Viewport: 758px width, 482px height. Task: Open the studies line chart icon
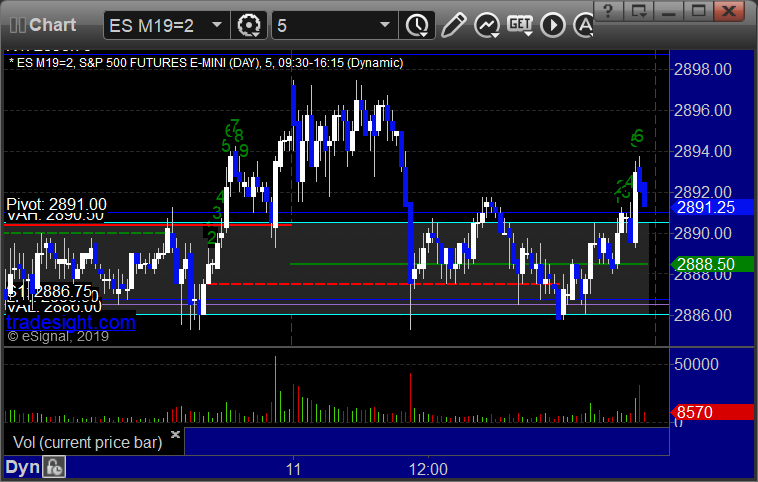pos(485,24)
